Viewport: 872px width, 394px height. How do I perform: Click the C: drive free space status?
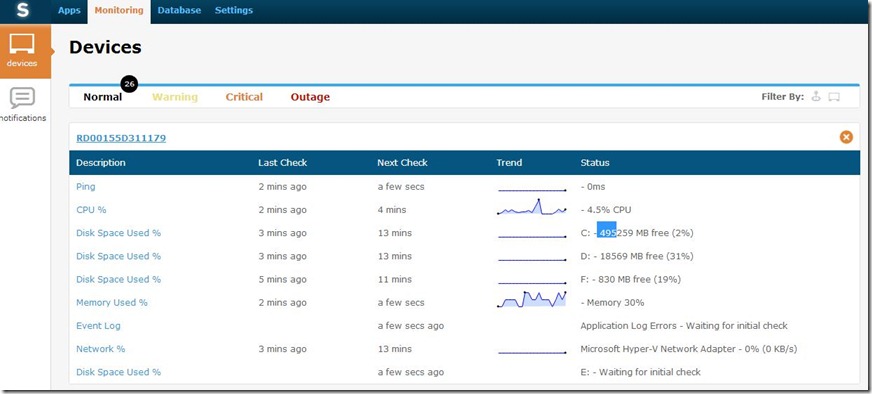[x=637, y=233]
